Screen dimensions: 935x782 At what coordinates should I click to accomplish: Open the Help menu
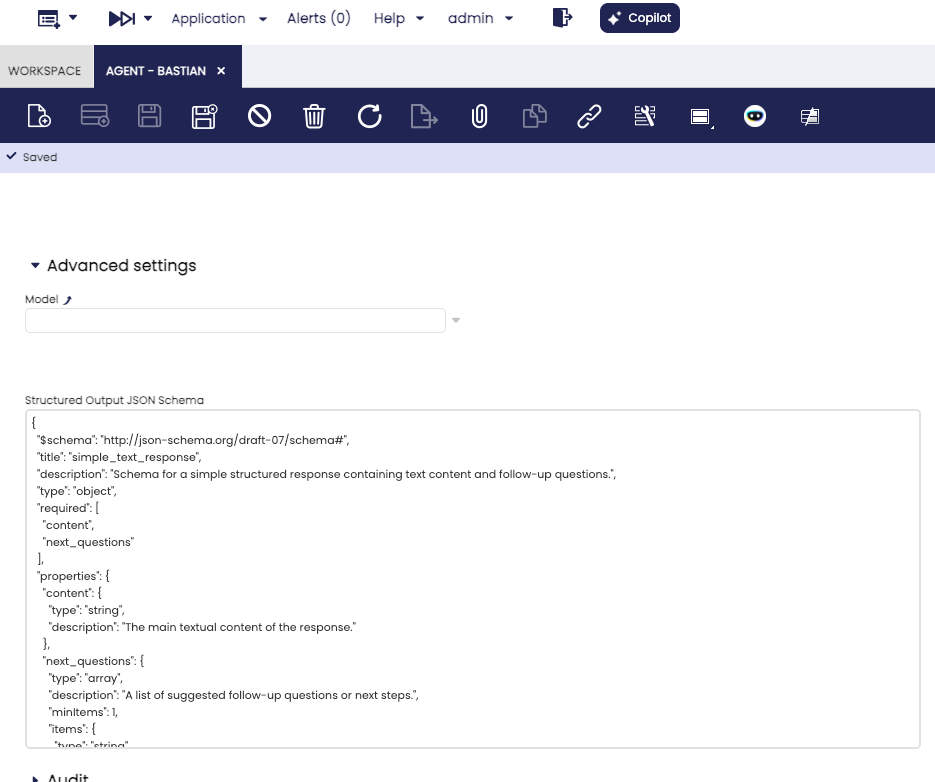click(x=398, y=19)
